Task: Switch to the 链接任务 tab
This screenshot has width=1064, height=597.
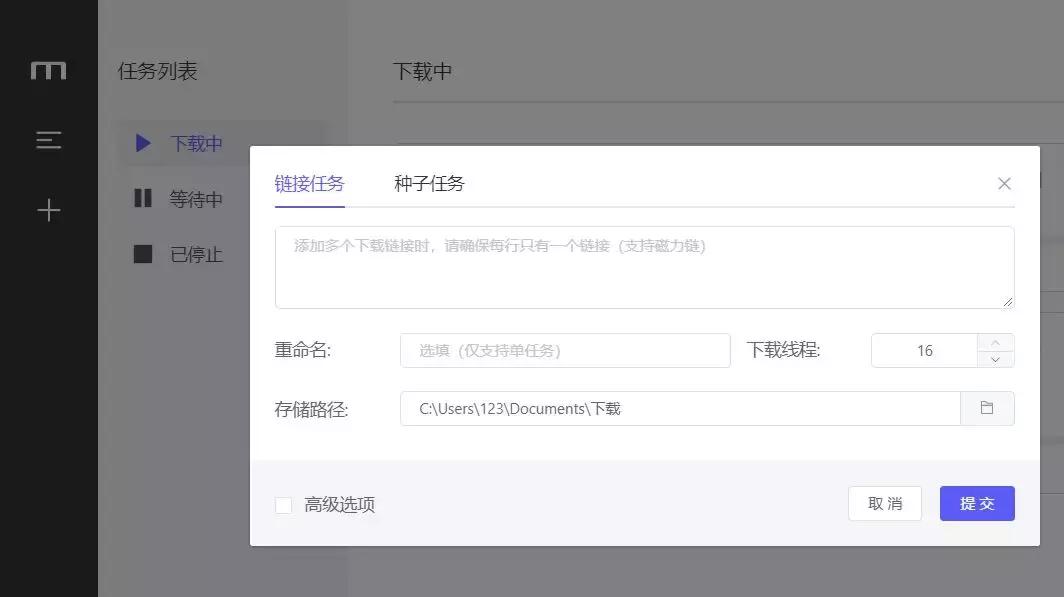Action: point(310,183)
